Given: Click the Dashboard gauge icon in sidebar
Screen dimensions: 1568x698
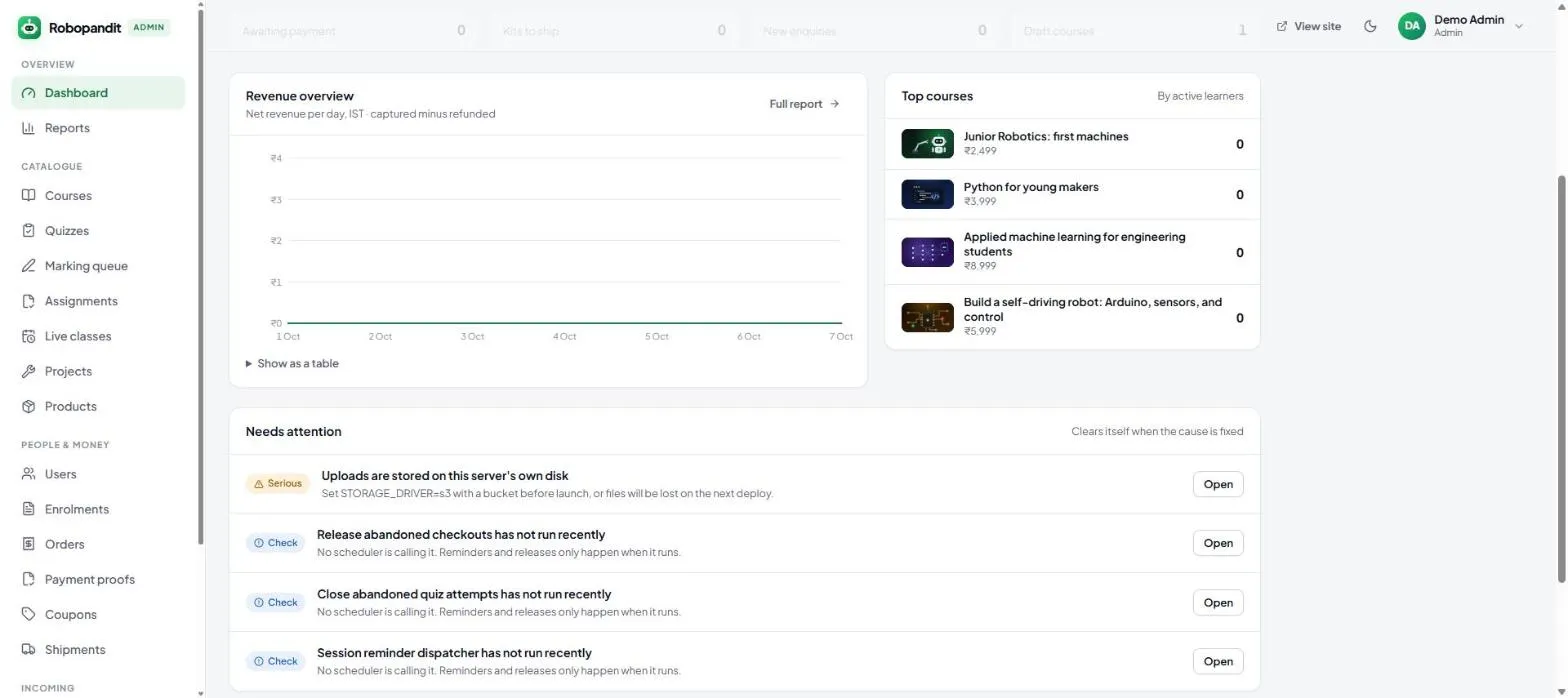Looking at the screenshot, I should [x=28, y=93].
